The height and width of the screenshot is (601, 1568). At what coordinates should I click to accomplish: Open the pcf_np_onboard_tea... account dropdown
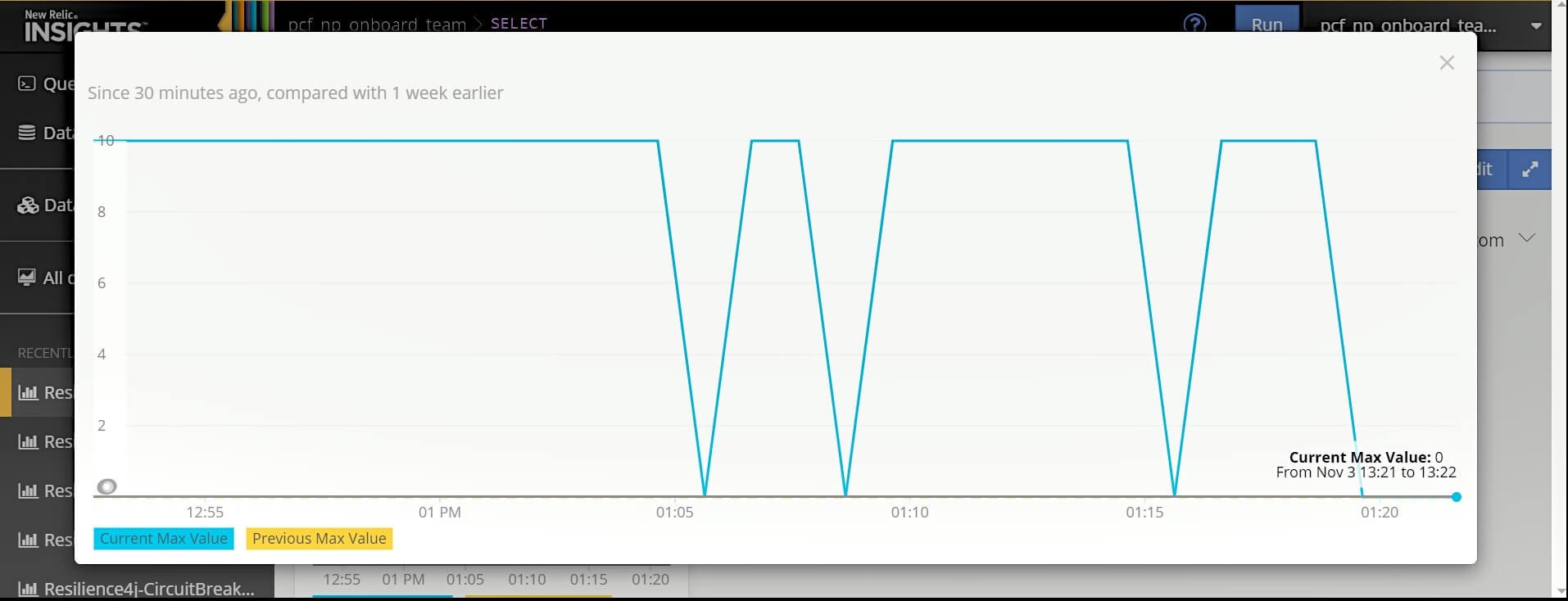click(1426, 25)
